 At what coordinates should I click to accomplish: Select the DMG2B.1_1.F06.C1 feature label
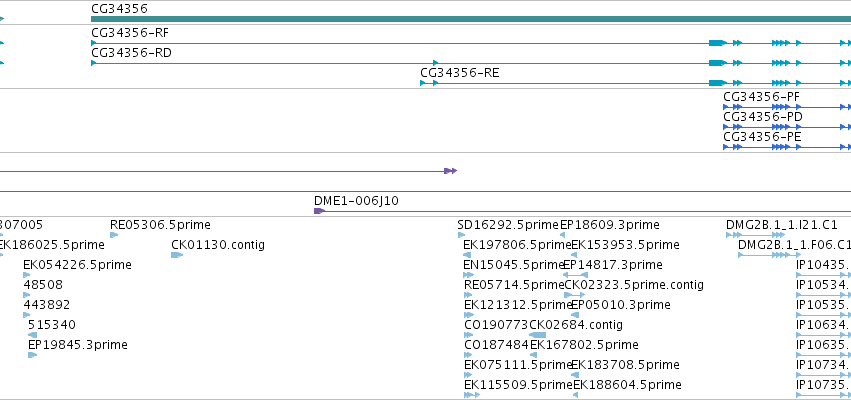coord(795,245)
